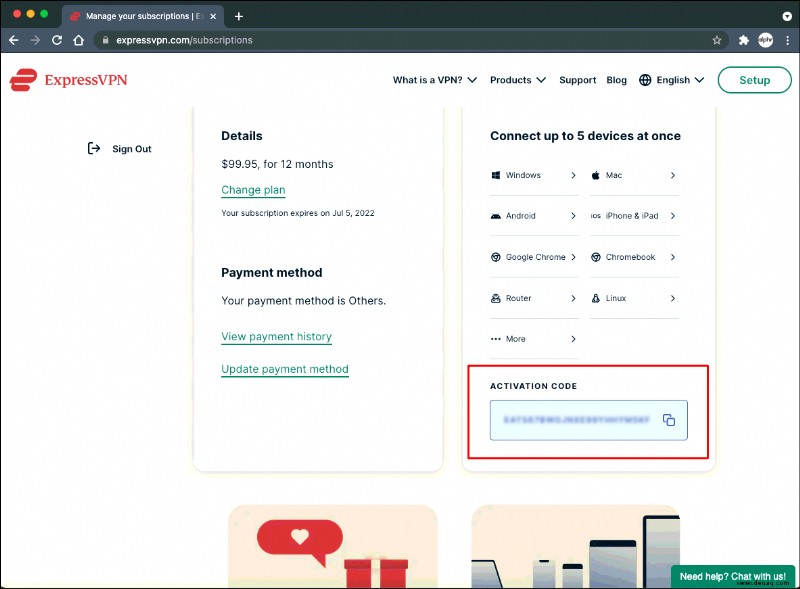Click the Google Chrome icon
The image size is (800, 589).
495,257
